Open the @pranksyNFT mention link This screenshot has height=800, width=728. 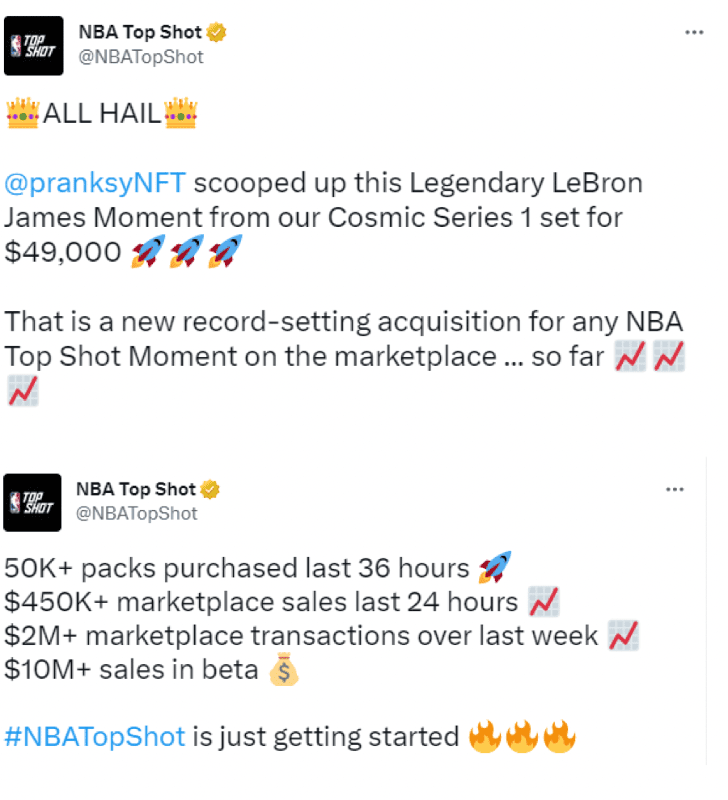coord(95,183)
